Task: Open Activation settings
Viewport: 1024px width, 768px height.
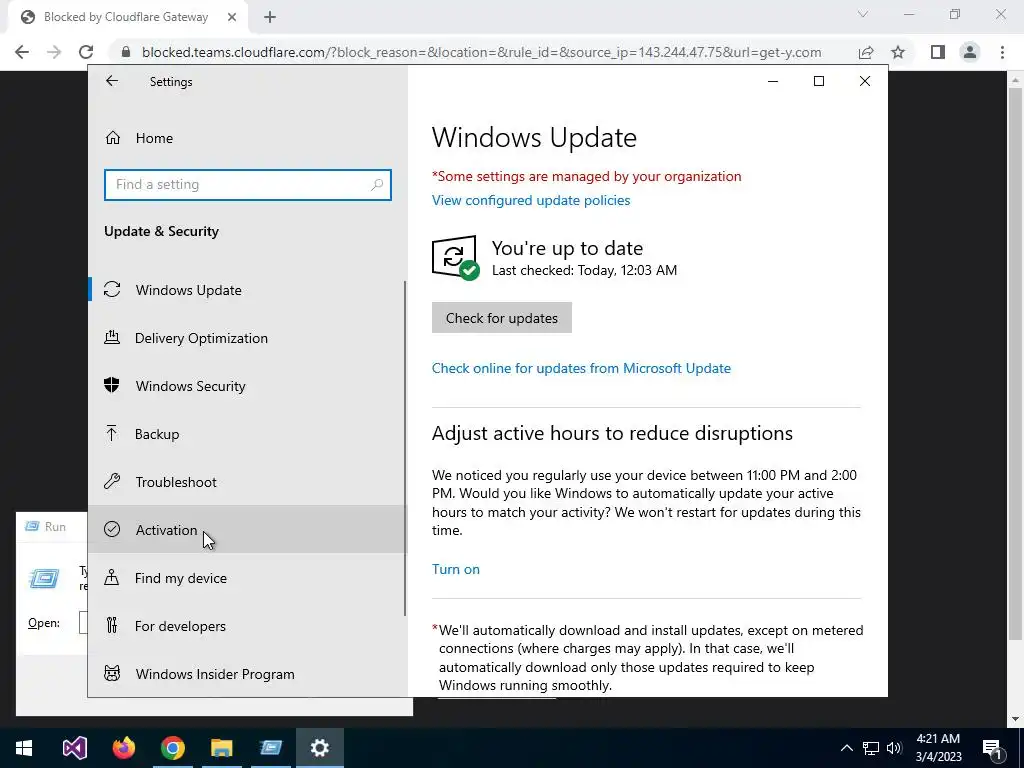Action: click(247, 530)
